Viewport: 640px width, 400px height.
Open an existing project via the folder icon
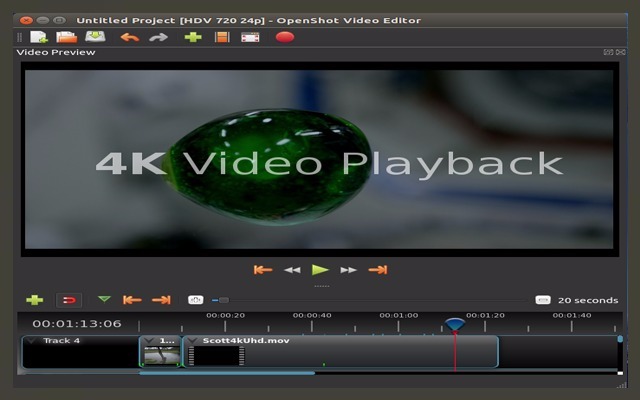click(67, 37)
